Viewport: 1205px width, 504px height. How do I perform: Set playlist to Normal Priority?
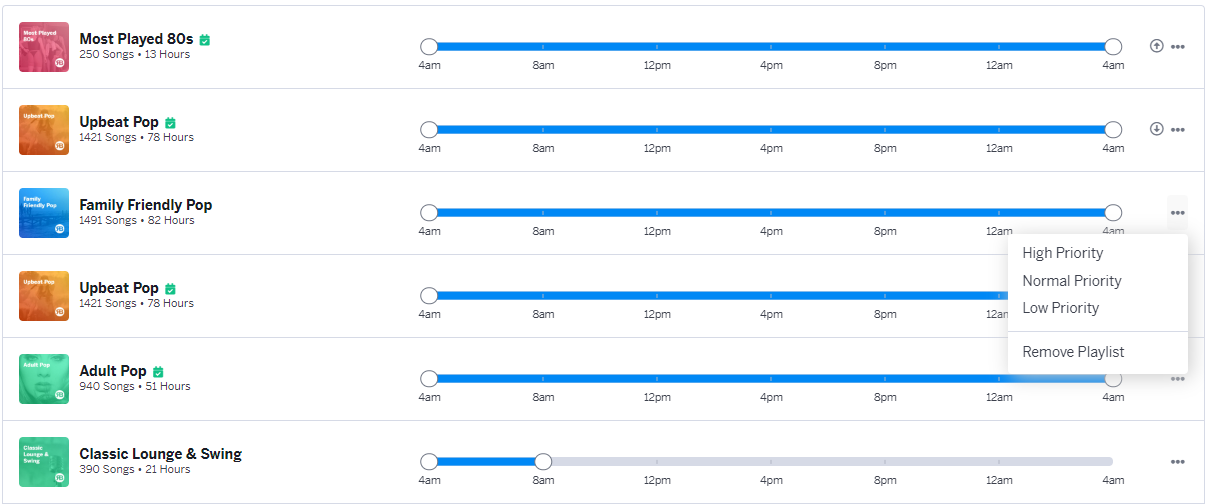1071,281
